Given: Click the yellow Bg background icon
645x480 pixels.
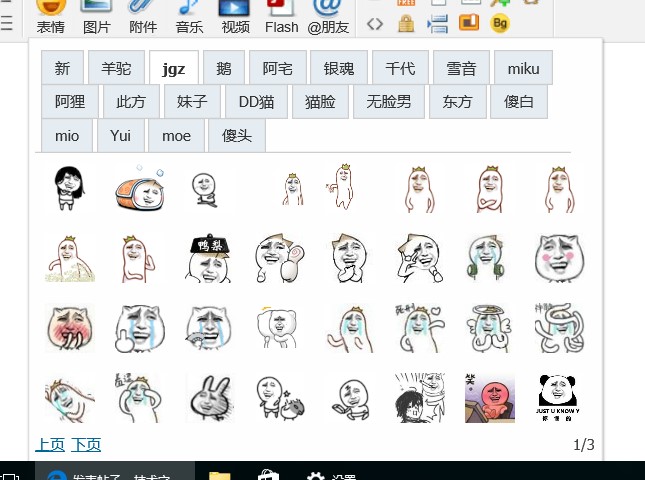Looking at the screenshot, I should [500, 23].
